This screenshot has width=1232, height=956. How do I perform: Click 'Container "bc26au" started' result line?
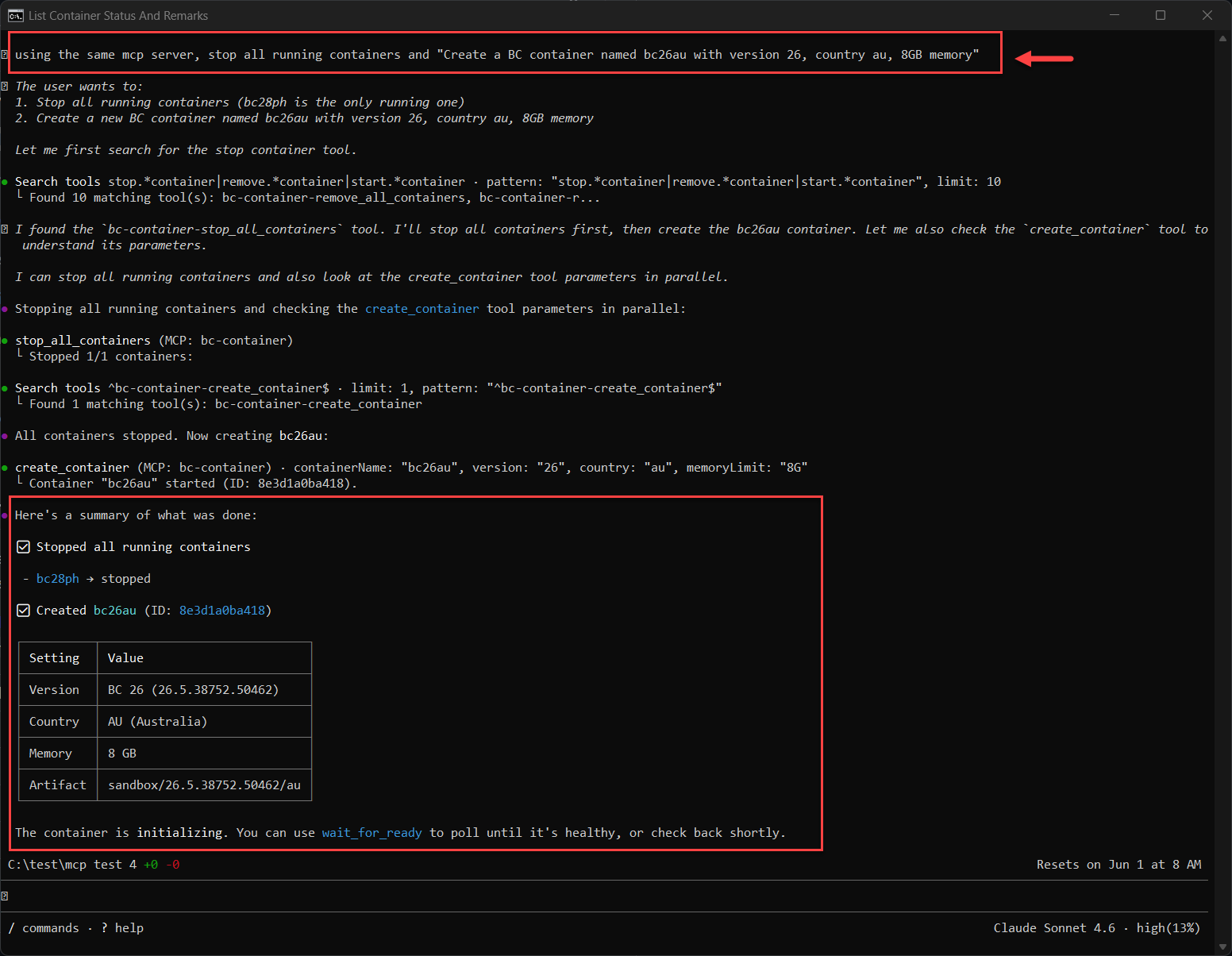pos(193,484)
